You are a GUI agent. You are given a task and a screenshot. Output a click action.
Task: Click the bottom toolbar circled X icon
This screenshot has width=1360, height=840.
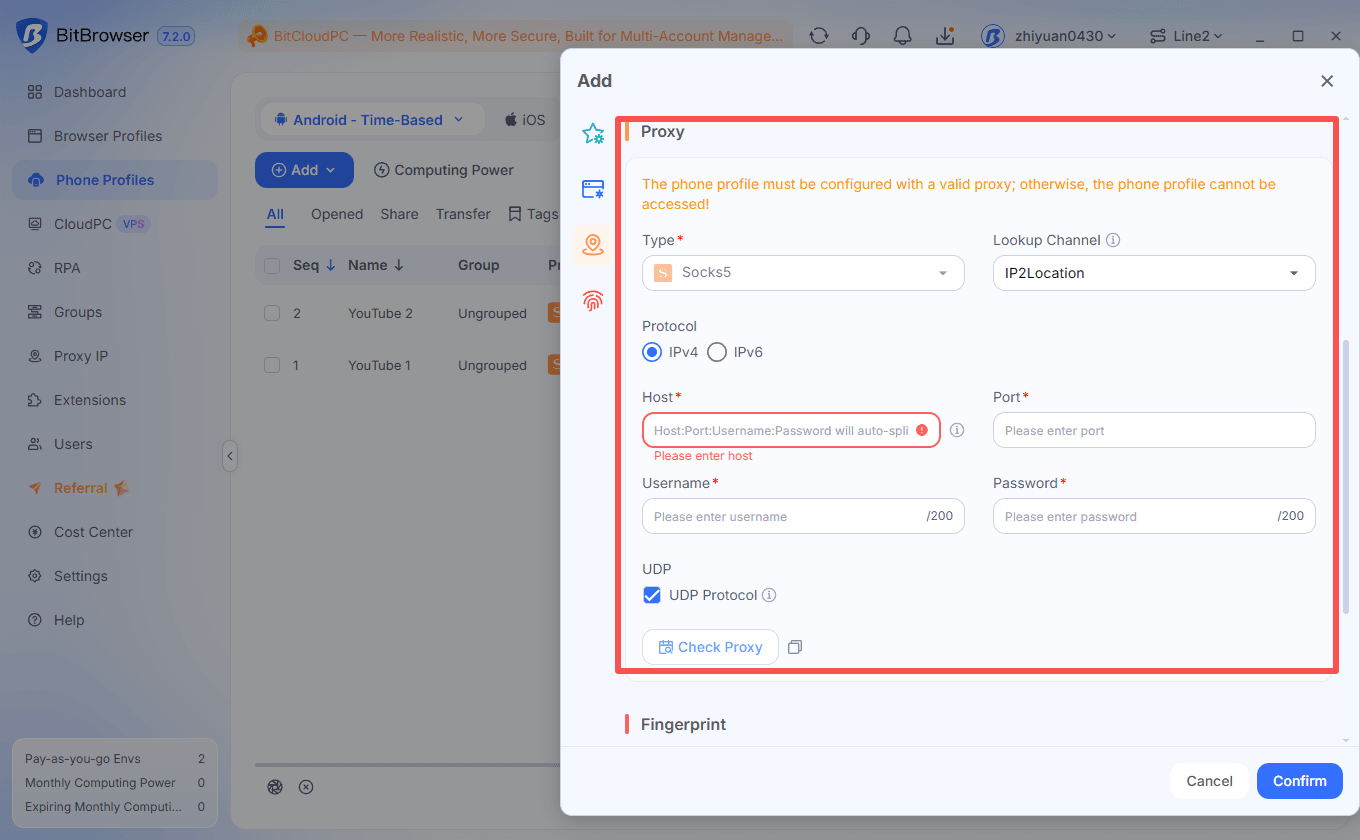[x=306, y=787]
